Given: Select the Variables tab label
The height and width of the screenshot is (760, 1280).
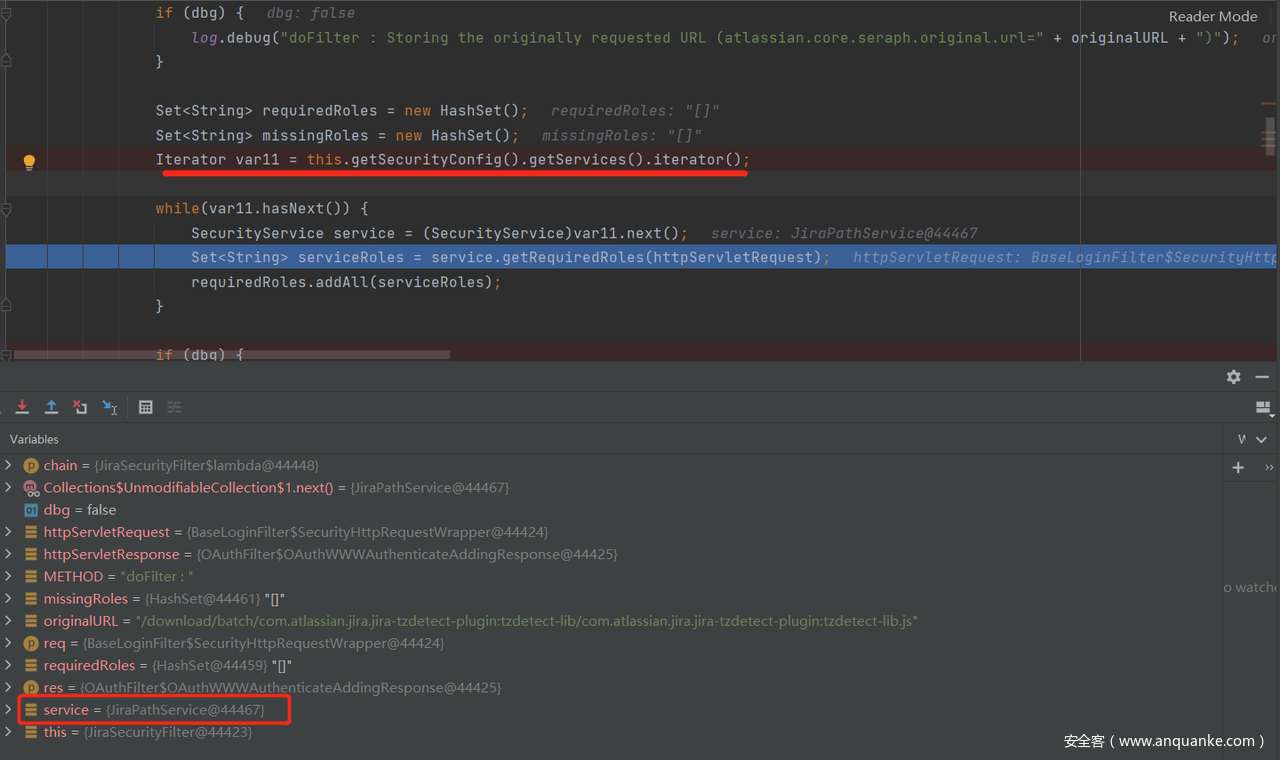Looking at the screenshot, I should 34,439.
